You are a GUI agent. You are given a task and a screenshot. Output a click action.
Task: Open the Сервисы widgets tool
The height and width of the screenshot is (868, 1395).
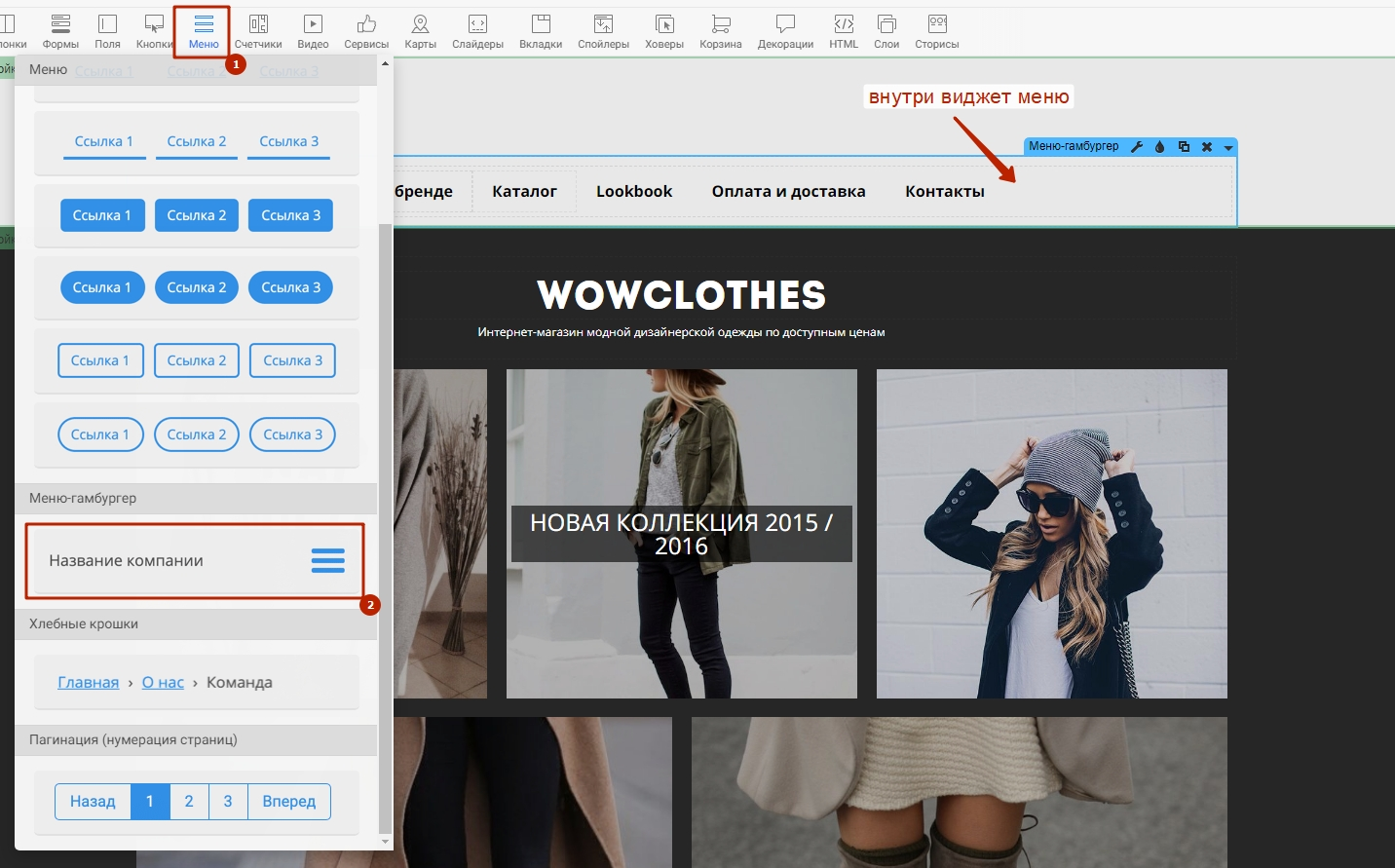[x=366, y=31]
